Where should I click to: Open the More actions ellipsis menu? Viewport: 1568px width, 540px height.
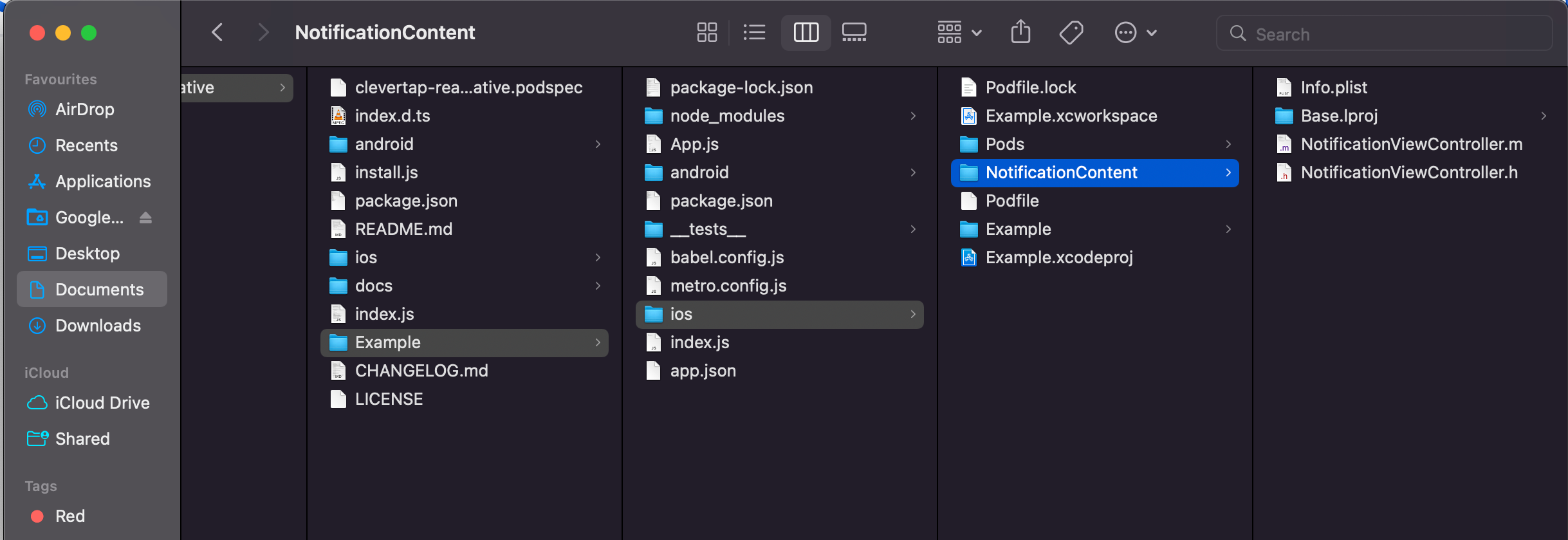point(1135,32)
